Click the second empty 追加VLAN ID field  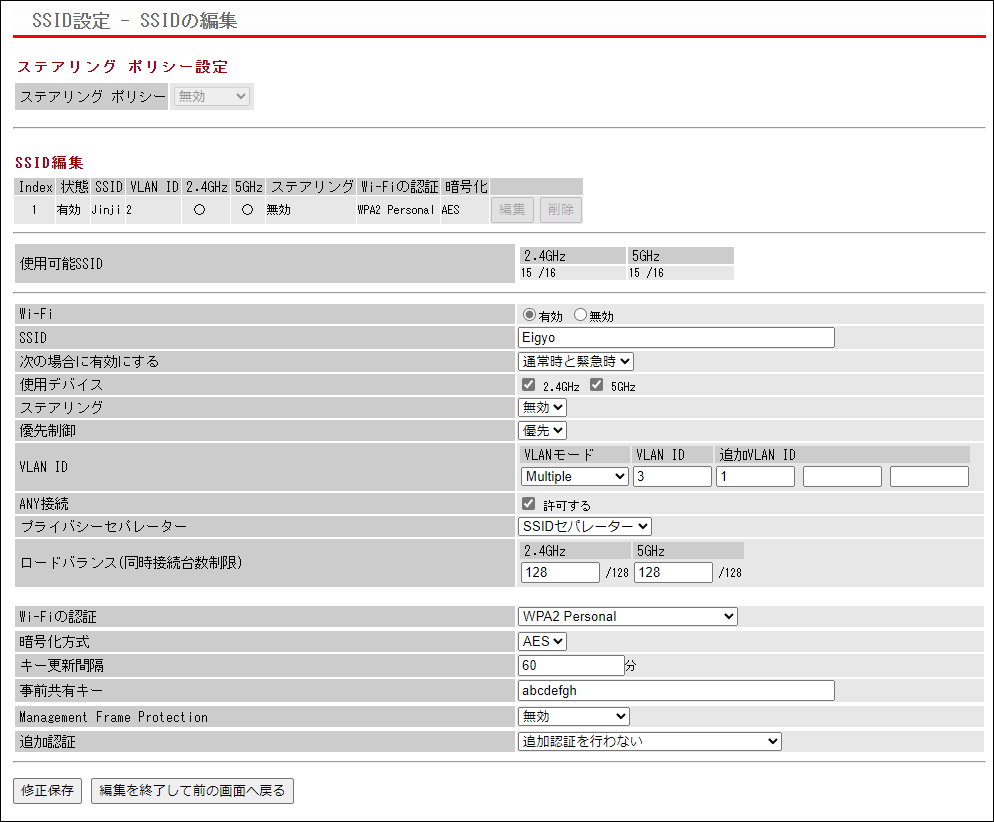point(842,477)
